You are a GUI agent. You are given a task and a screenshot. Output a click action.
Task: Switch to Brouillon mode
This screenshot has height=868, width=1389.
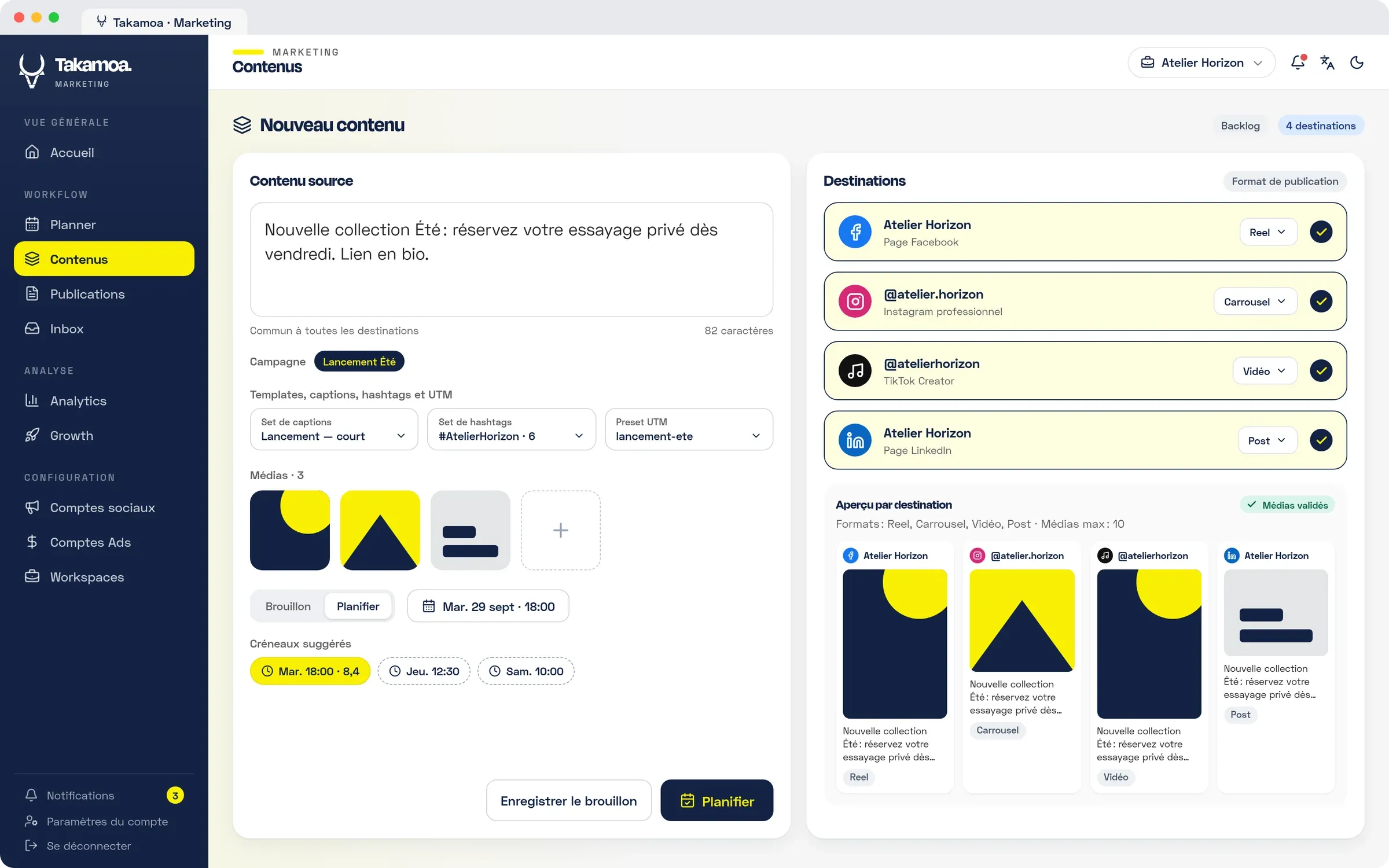pyautogui.click(x=288, y=606)
